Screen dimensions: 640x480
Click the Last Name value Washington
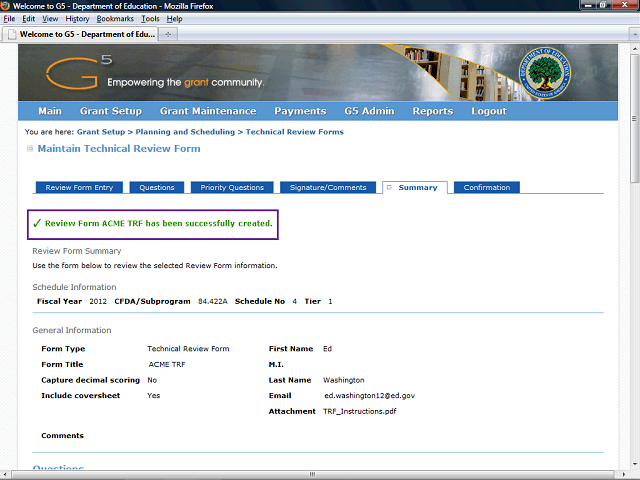344,380
